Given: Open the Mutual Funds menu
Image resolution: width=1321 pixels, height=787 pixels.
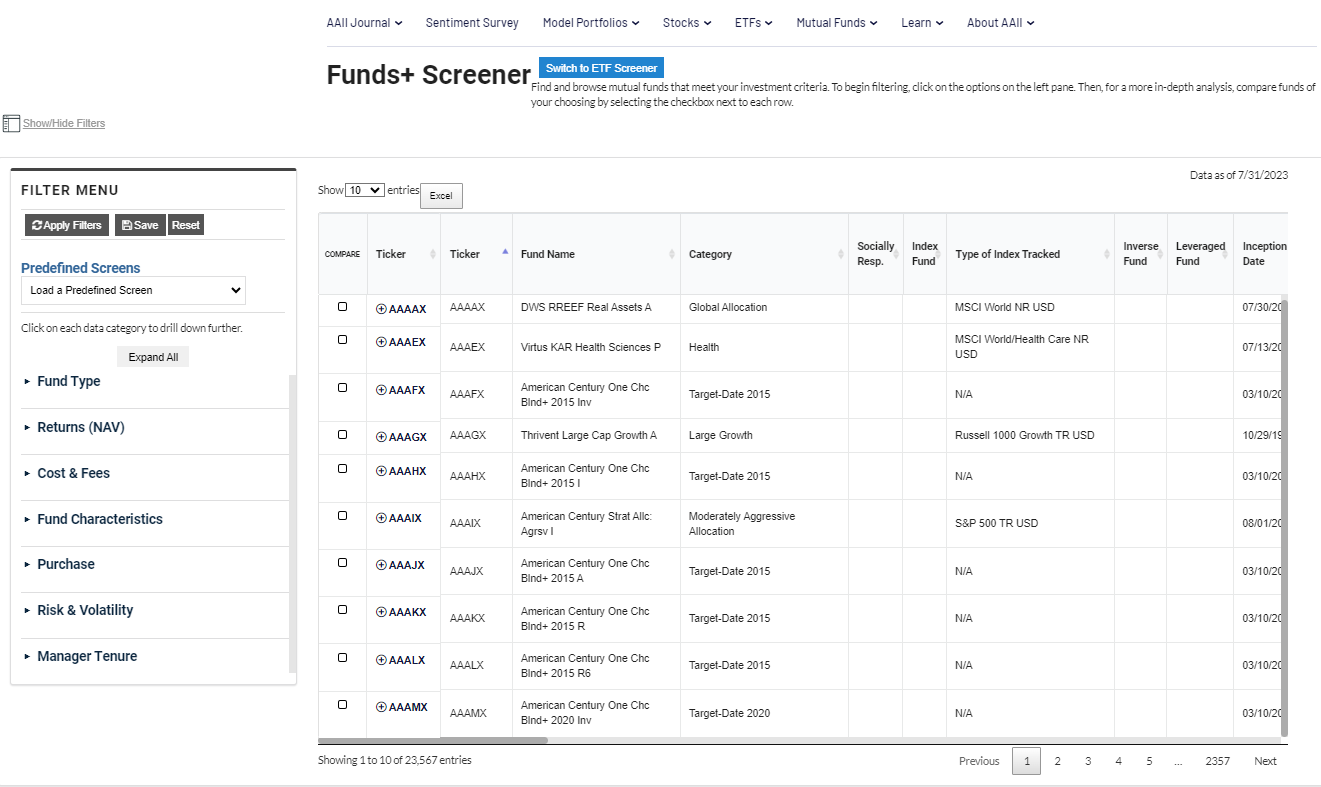Looking at the screenshot, I should 836,22.
